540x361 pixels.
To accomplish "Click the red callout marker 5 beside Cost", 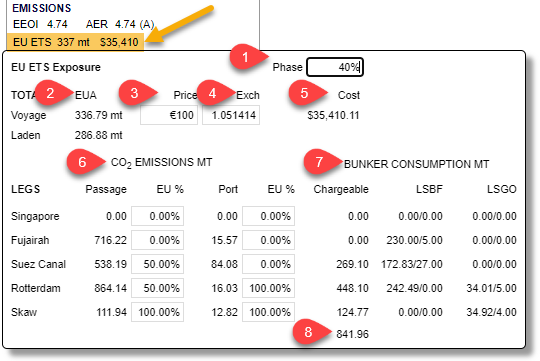I will pyautogui.click(x=304, y=93).
